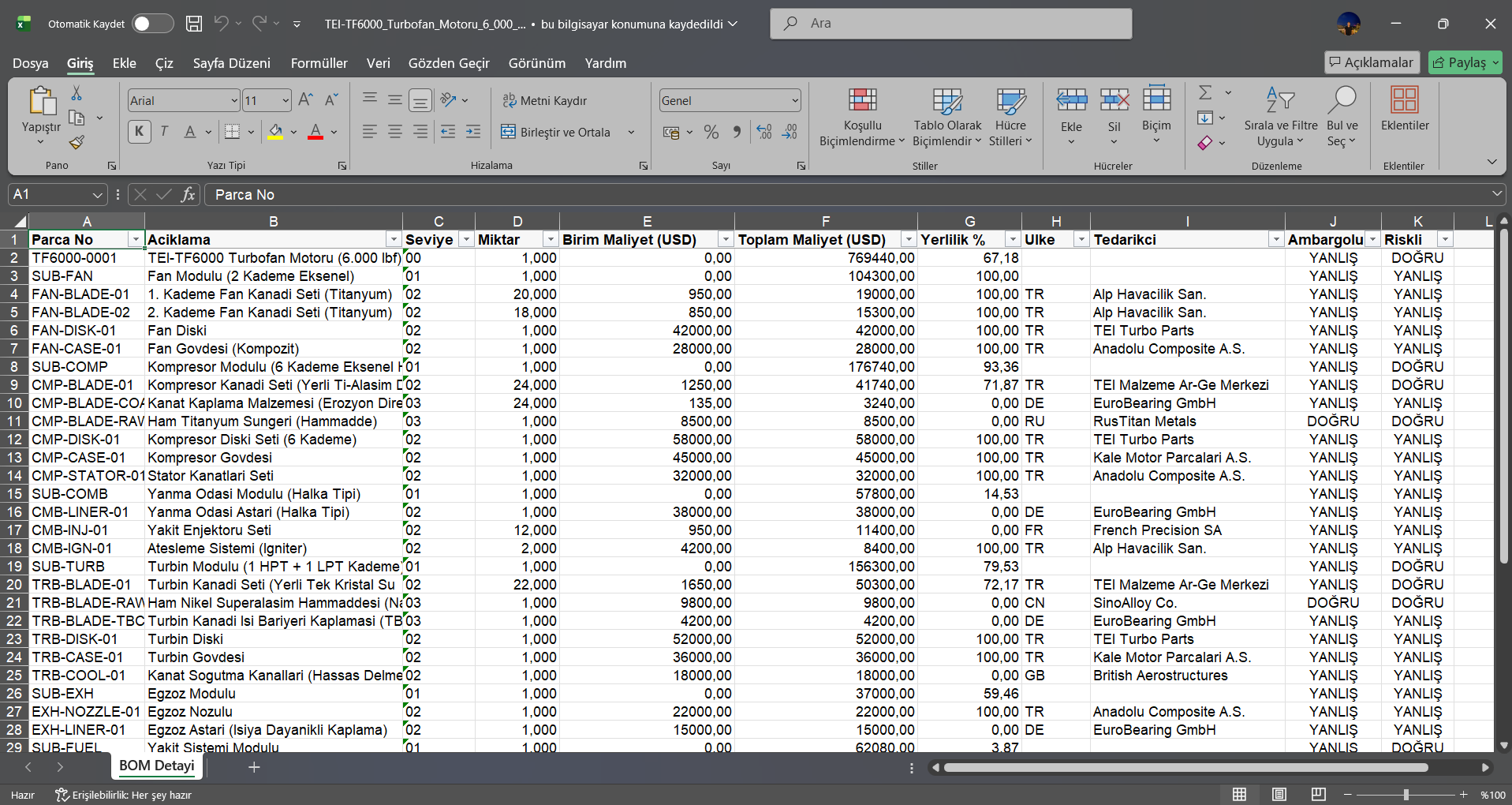Collapse the ribbon with chevron
This screenshot has height=805, width=1512.
pyautogui.click(x=1491, y=162)
